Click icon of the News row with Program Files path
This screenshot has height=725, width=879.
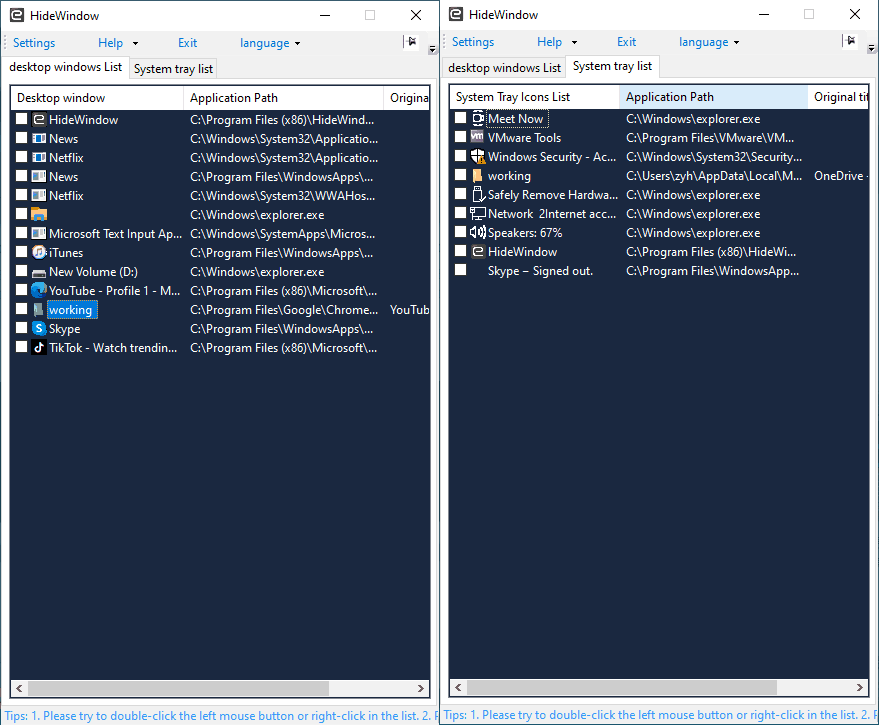tap(39, 177)
